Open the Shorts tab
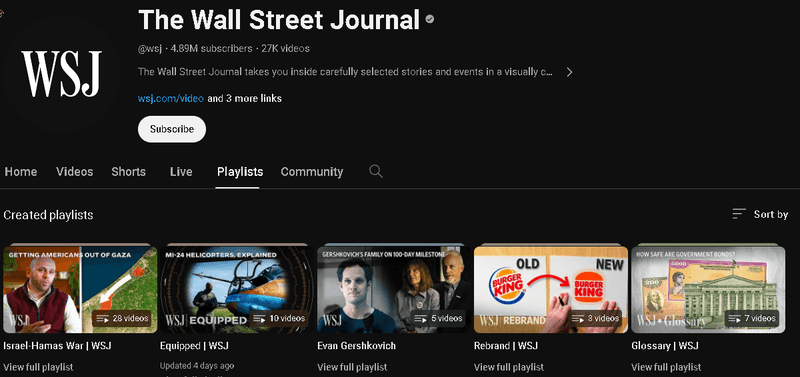This screenshot has width=800, height=377. pyautogui.click(x=129, y=172)
